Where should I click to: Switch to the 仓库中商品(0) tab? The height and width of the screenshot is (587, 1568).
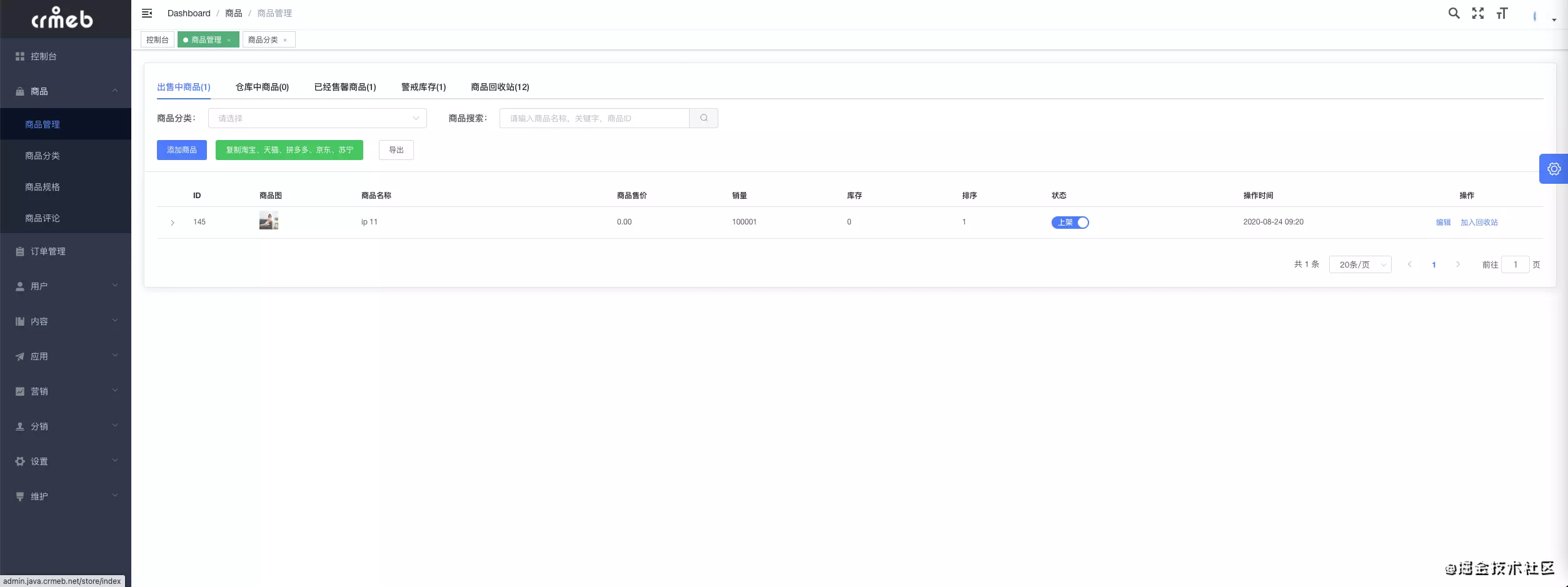coord(262,87)
